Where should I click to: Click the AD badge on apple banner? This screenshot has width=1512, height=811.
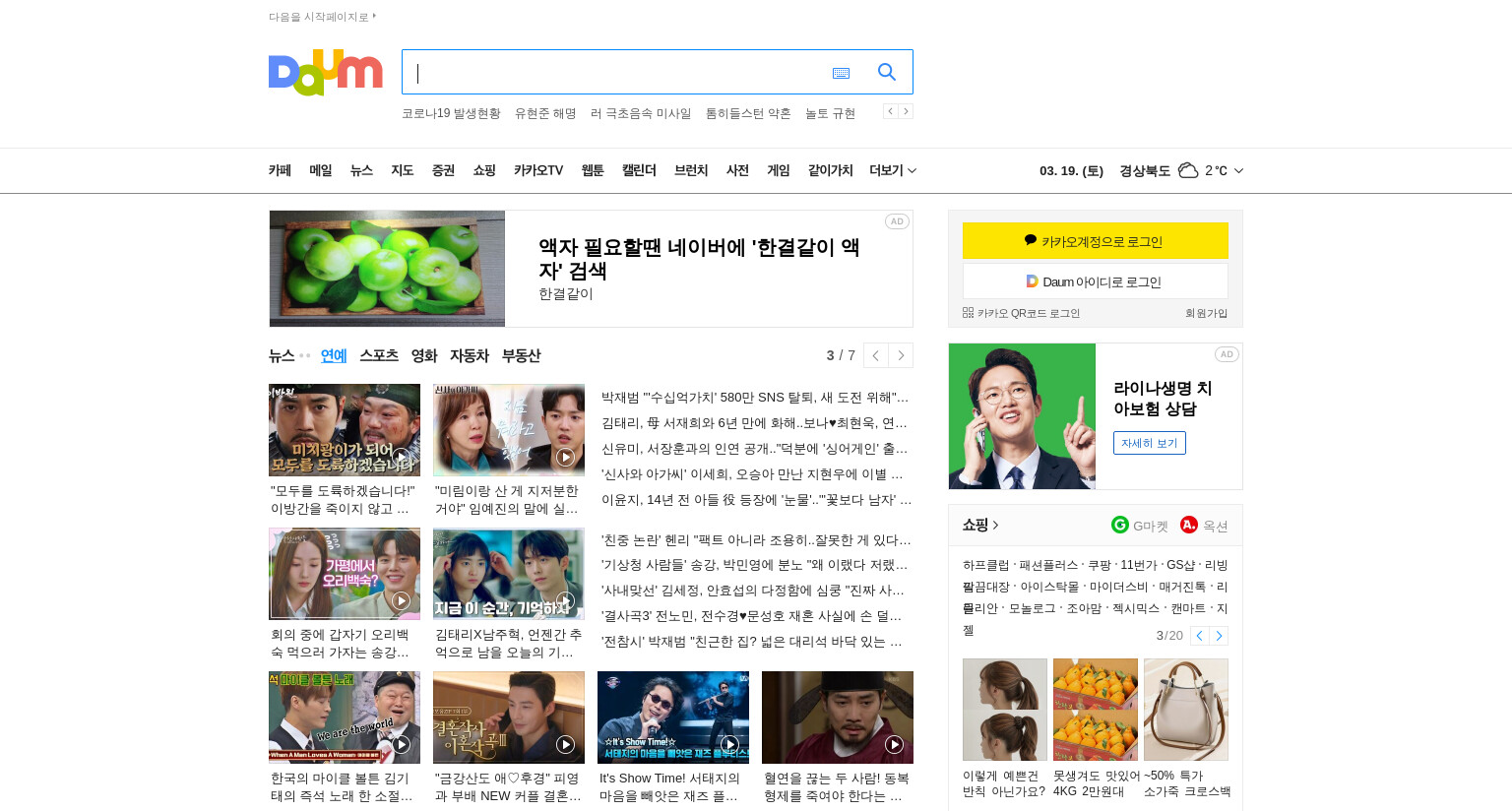(x=897, y=221)
